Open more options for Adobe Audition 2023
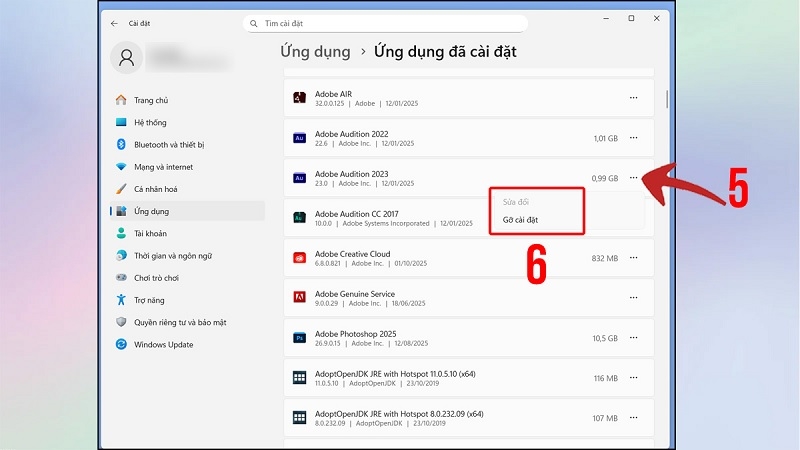The width and height of the screenshot is (800, 450). pyautogui.click(x=633, y=178)
